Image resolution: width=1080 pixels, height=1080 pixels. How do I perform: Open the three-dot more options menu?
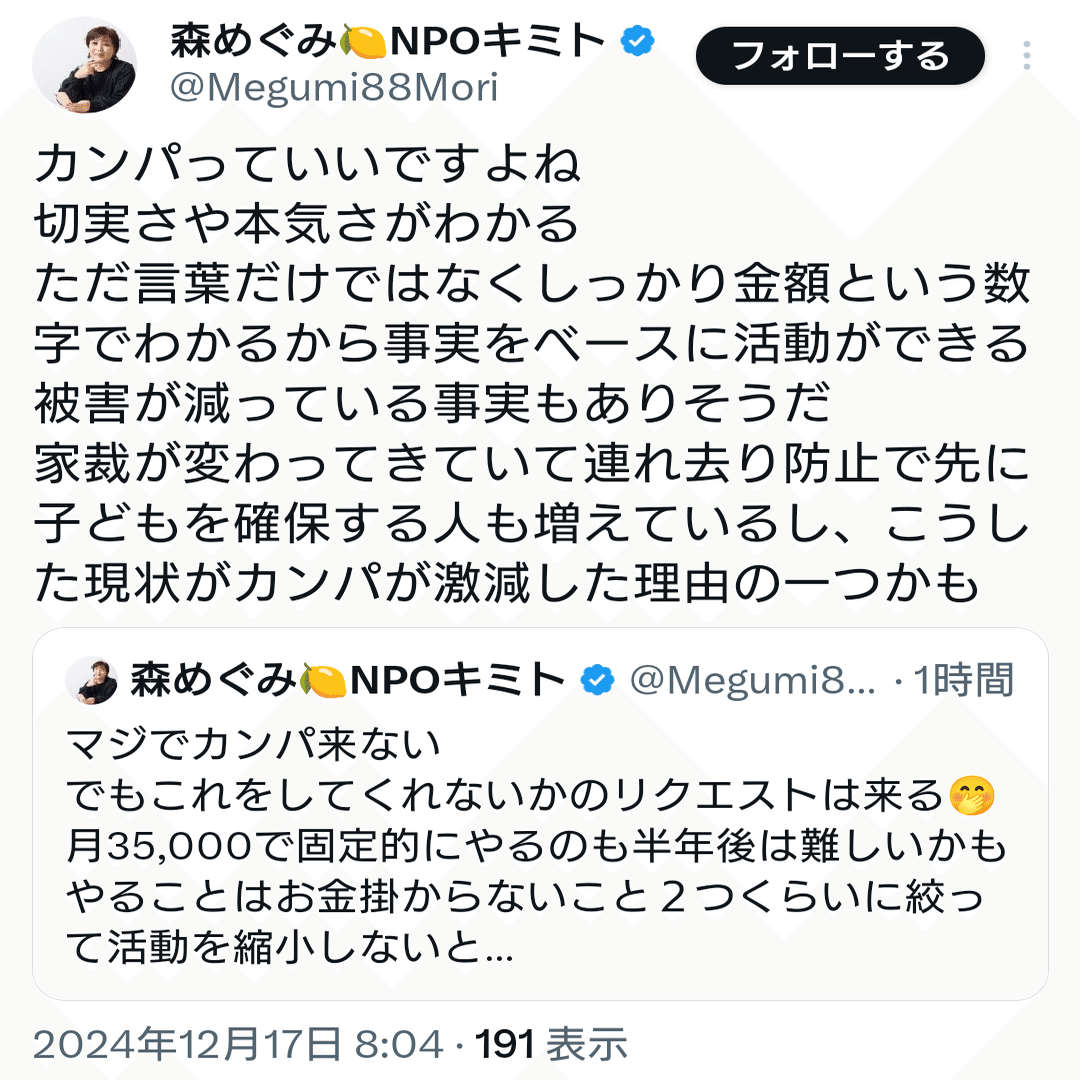coord(1026,55)
